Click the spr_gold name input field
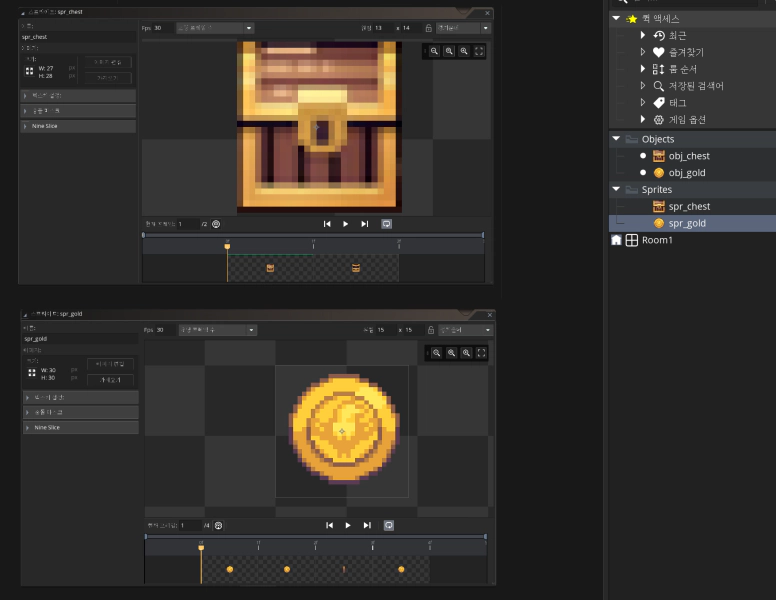This screenshot has width=776, height=600. pos(78,338)
